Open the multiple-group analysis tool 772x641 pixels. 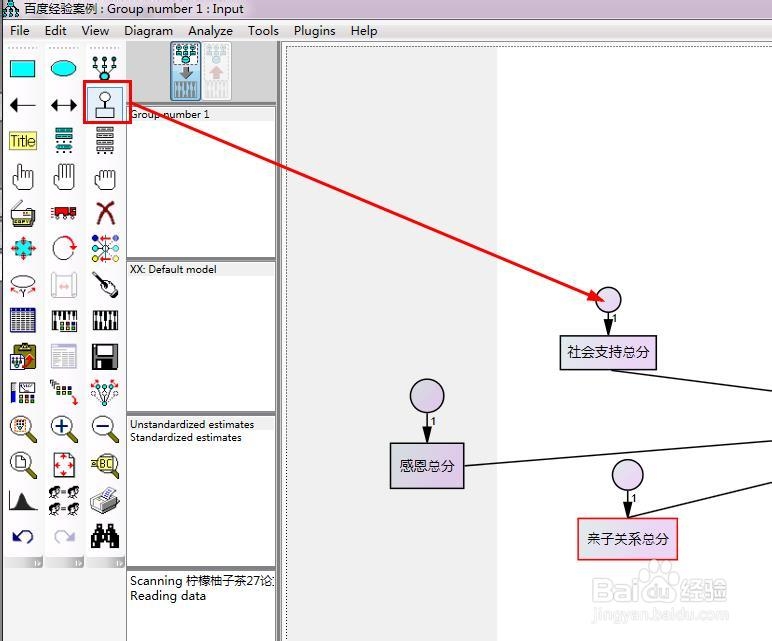pos(64,501)
